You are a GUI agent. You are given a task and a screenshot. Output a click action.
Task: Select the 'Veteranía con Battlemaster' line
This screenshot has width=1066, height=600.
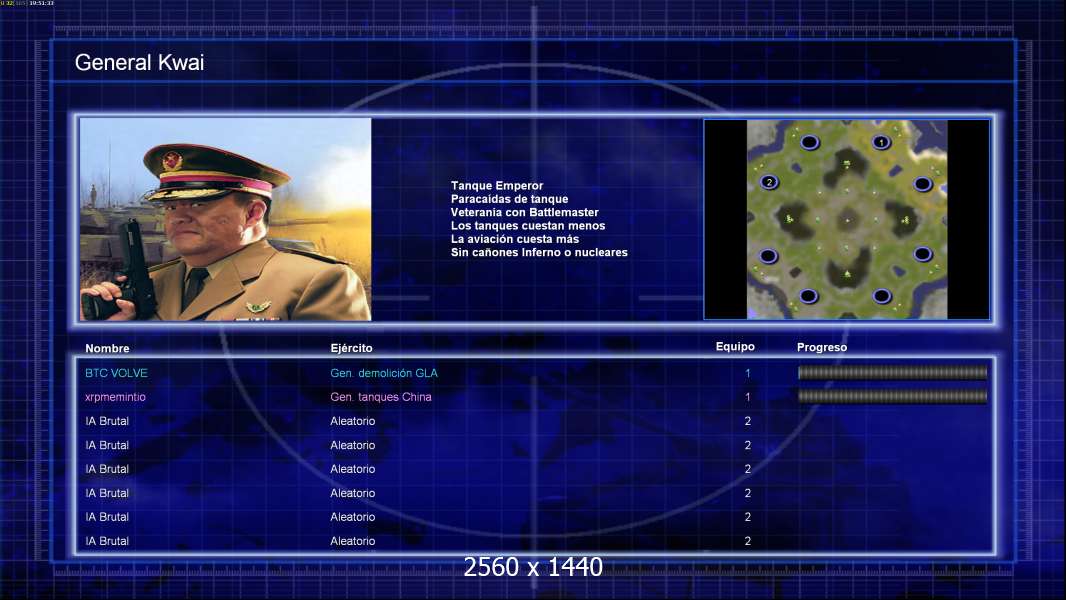(x=525, y=212)
